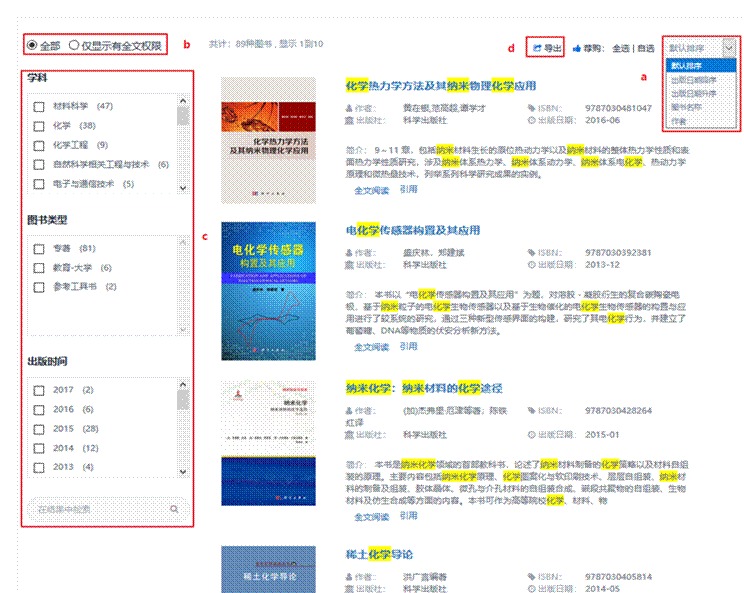Check the 教育-大学 (6) checkbox
This screenshot has width=744, height=593.
(x=39, y=268)
